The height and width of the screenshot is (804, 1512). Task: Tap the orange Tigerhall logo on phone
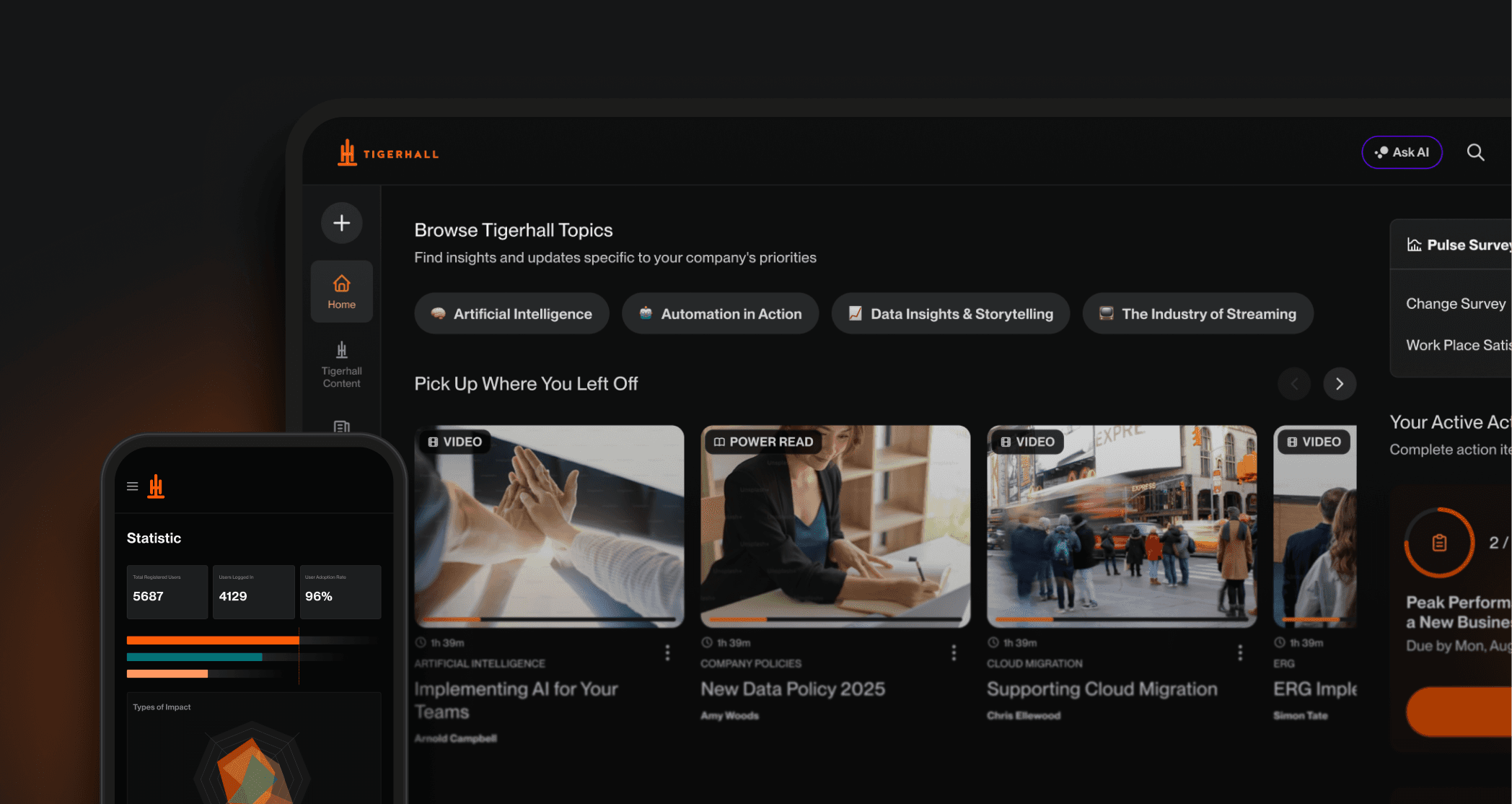[x=156, y=486]
